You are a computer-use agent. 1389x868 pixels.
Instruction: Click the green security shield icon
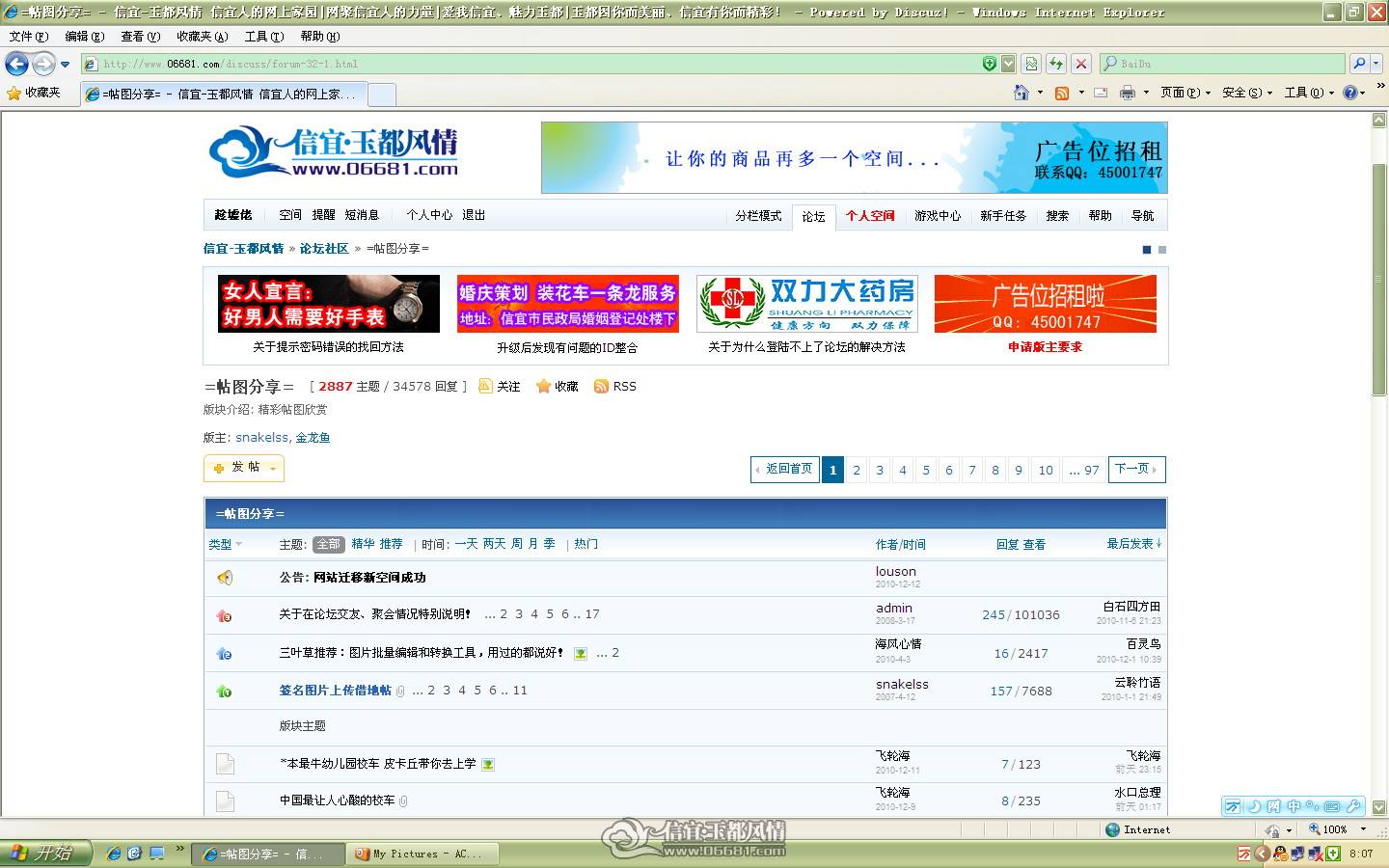(989, 64)
